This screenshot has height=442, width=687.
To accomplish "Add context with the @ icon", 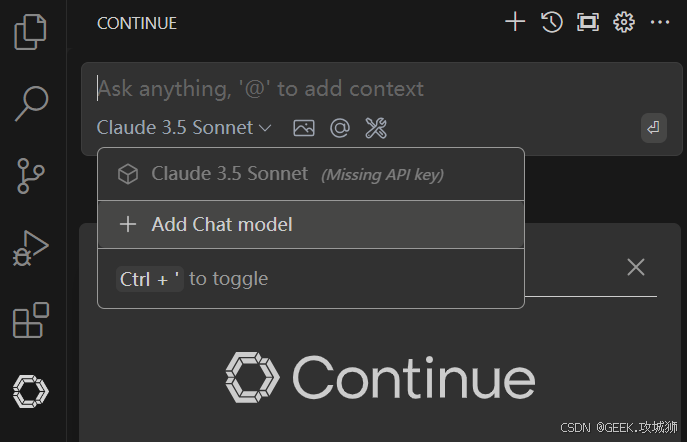I will click(x=339, y=127).
